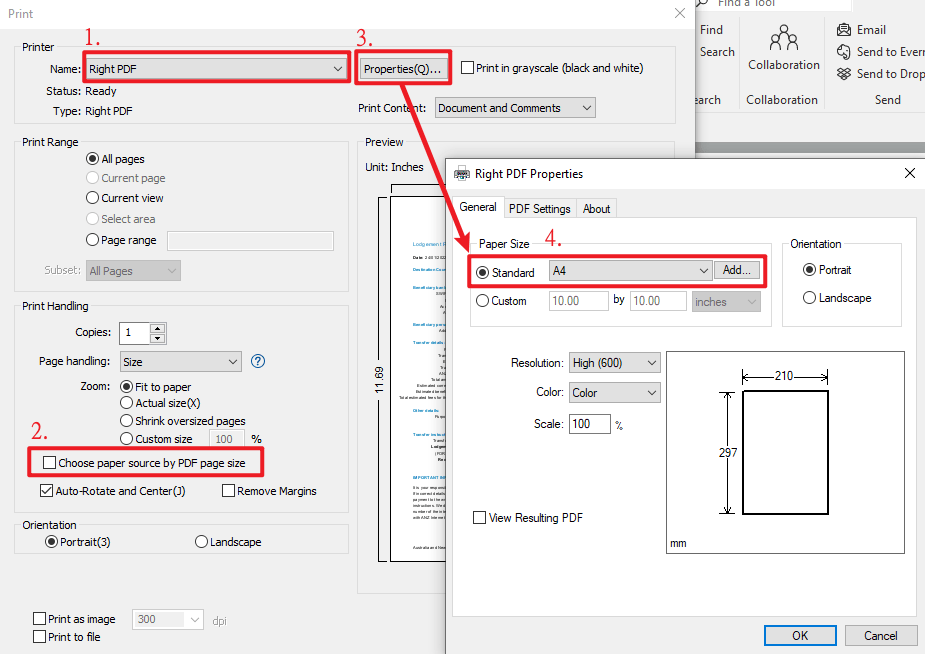Click the Scale 100 input field
This screenshot has height=654, width=925.
(590, 423)
